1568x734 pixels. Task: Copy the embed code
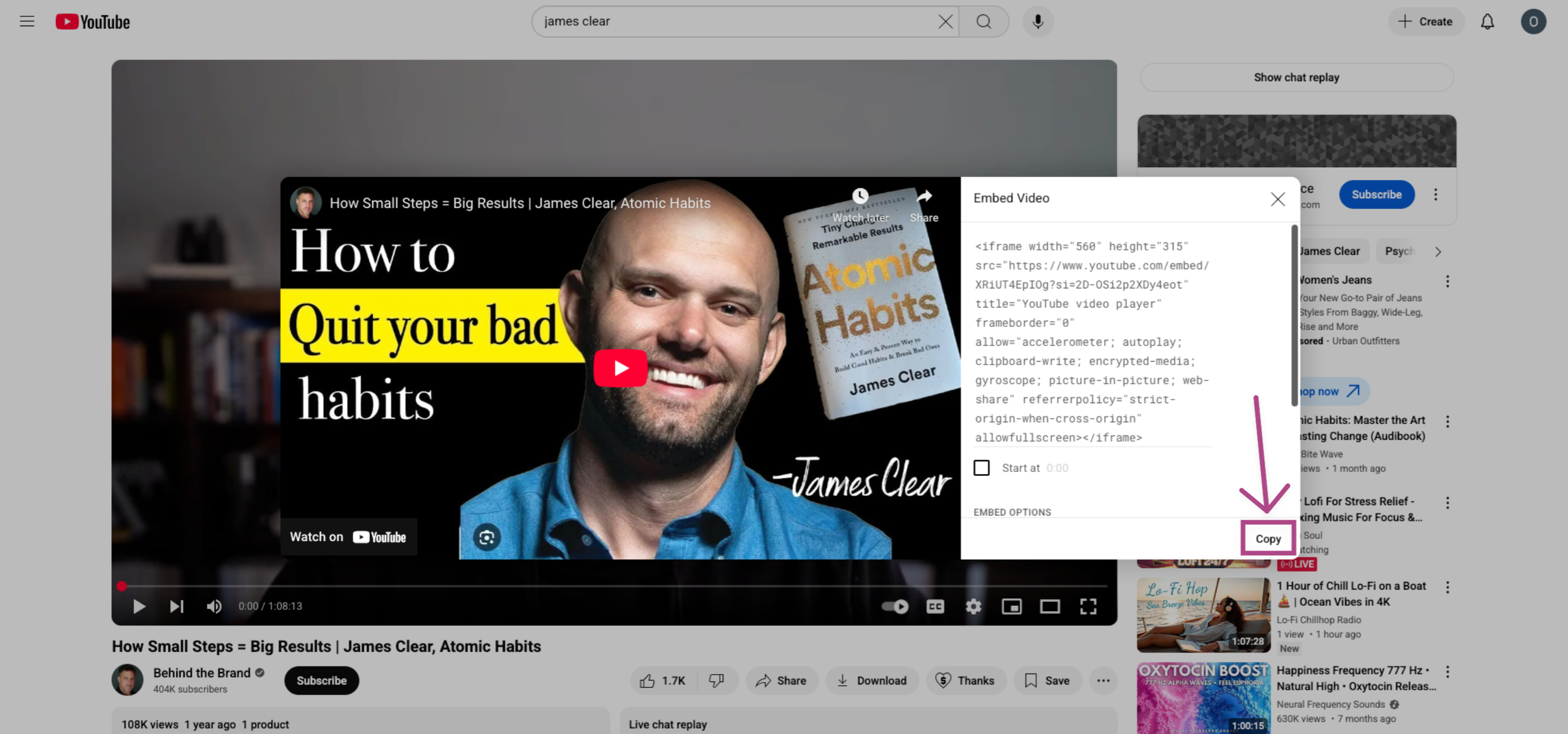pyautogui.click(x=1268, y=538)
